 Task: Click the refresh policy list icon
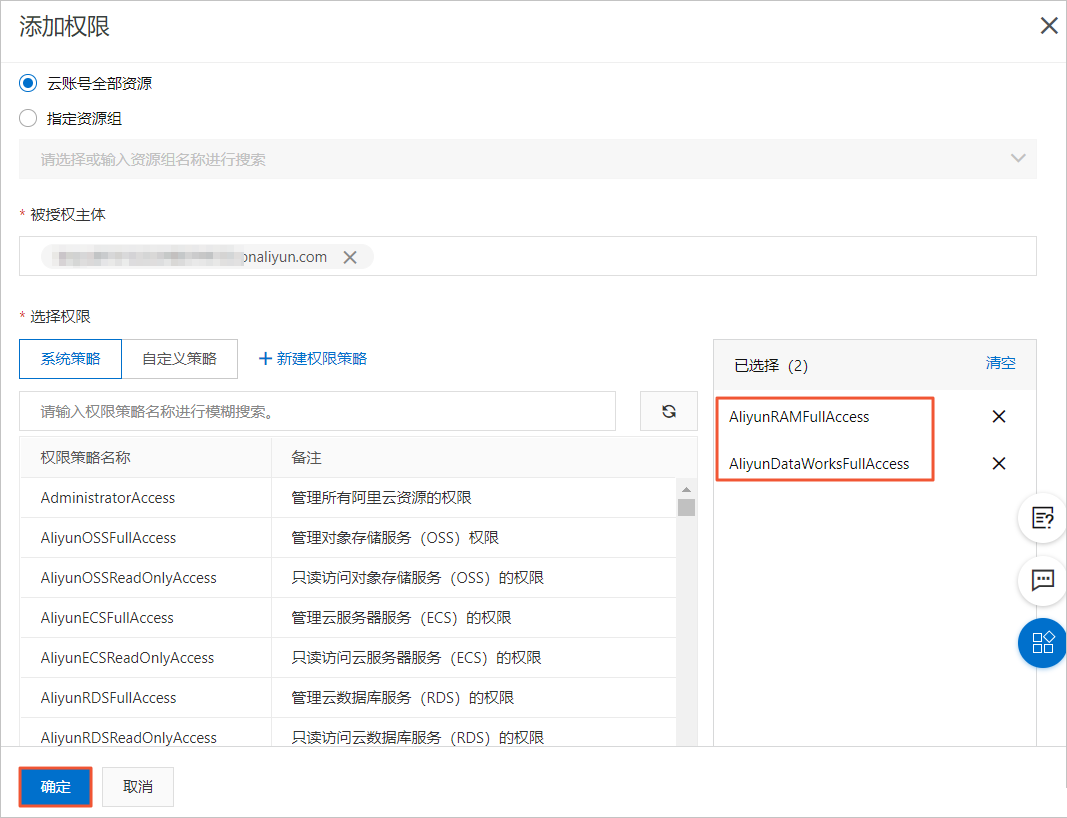669,411
